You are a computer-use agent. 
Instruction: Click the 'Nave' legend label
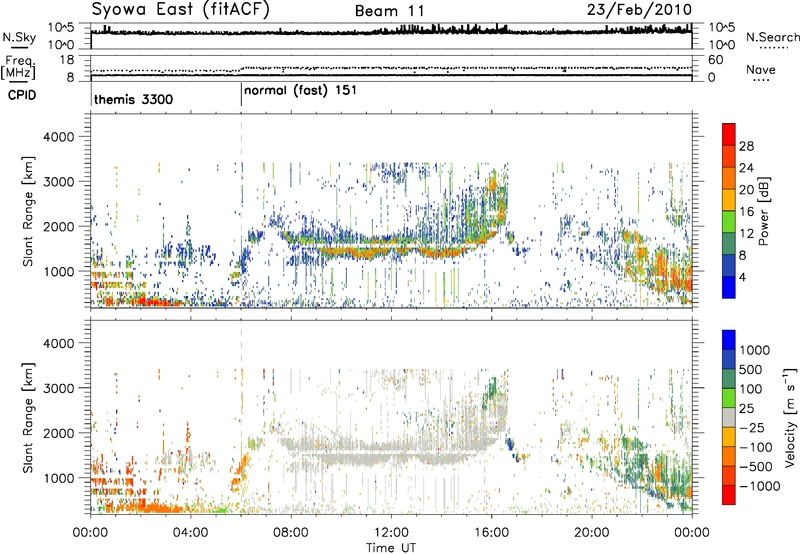[761, 70]
